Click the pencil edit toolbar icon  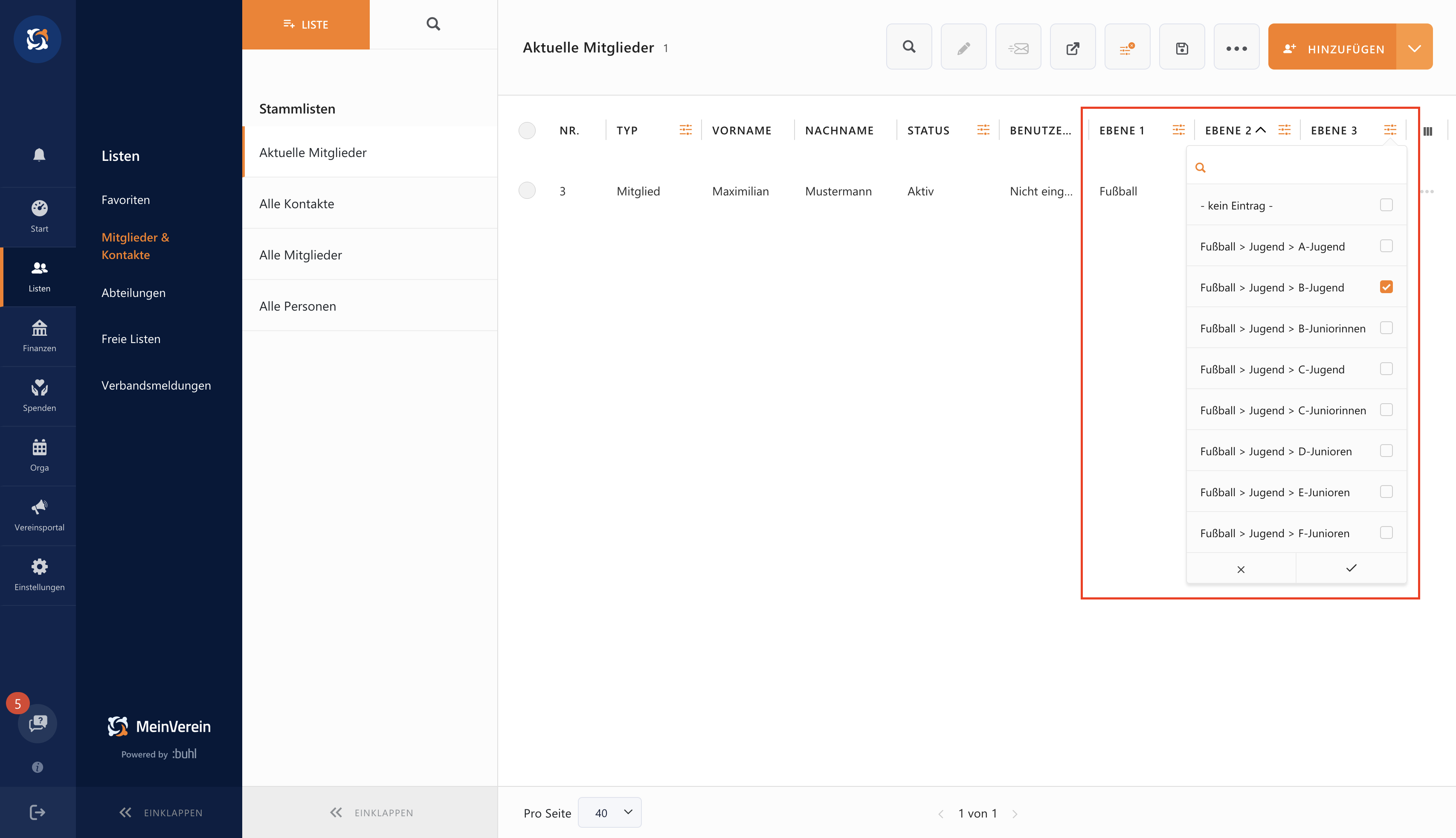tap(963, 48)
